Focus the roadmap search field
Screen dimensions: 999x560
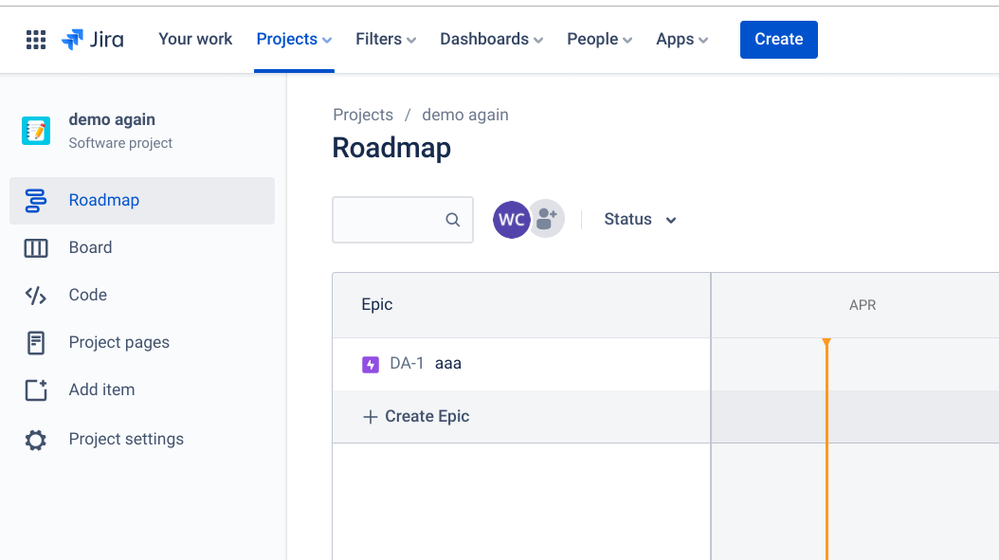(x=403, y=220)
